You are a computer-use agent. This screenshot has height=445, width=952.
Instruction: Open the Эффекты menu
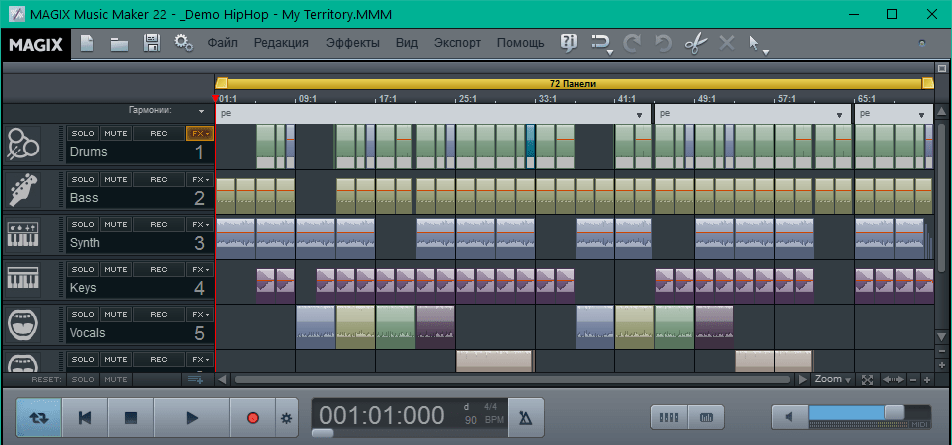click(353, 43)
